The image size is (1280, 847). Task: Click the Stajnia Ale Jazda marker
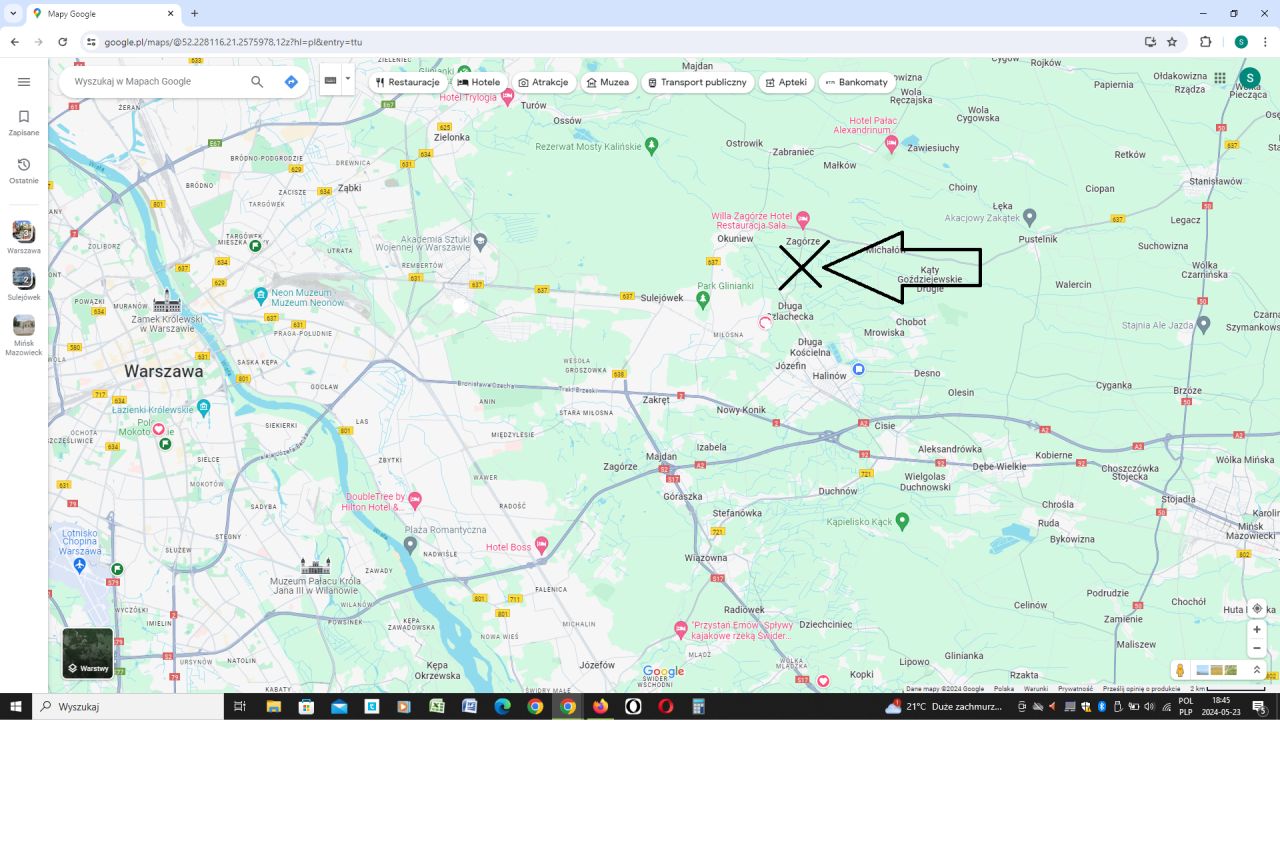coord(1203,324)
